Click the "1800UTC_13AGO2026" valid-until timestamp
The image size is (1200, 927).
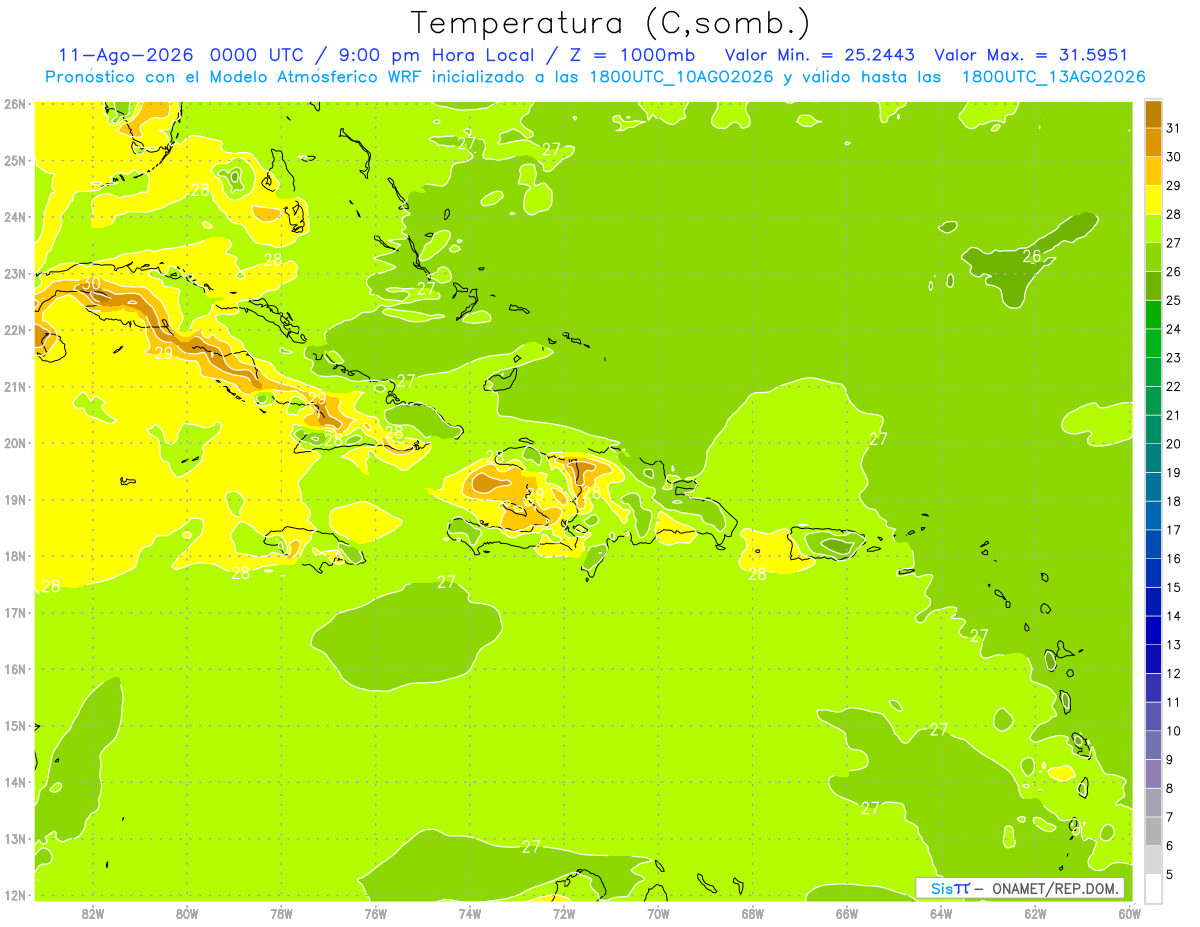1053,77
